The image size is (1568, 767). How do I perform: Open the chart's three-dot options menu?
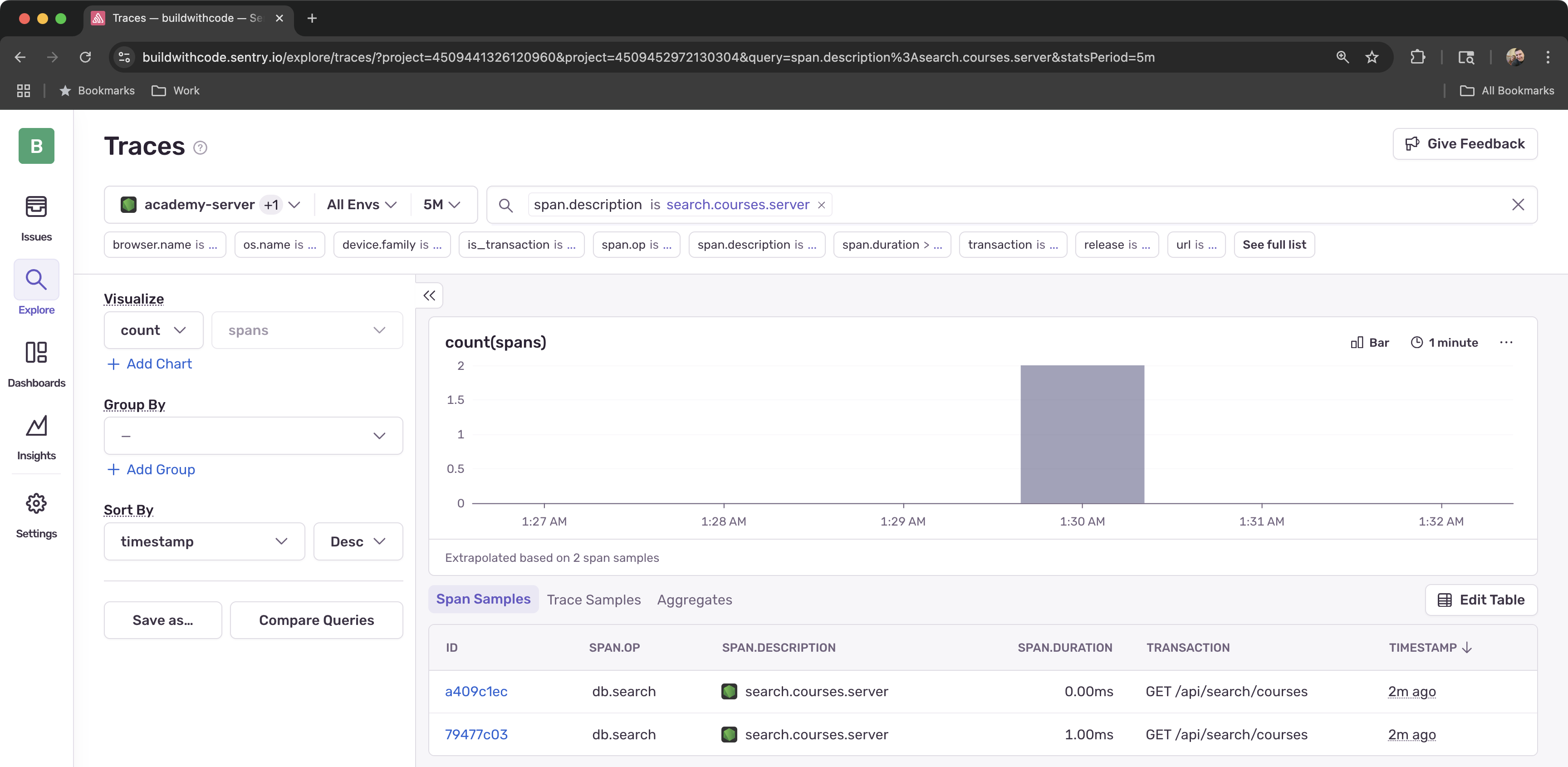[x=1506, y=342]
